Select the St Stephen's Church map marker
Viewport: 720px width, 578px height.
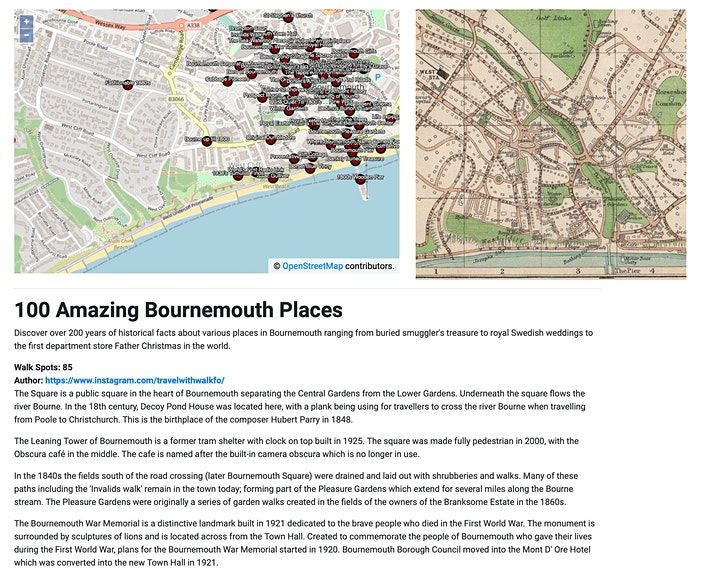click(287, 17)
